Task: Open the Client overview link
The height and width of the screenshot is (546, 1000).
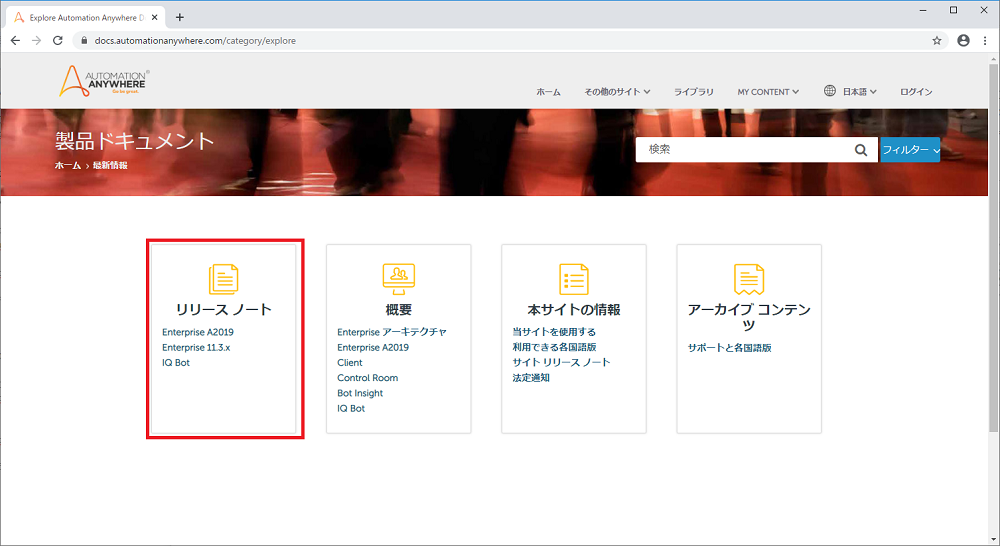Action: pos(349,363)
